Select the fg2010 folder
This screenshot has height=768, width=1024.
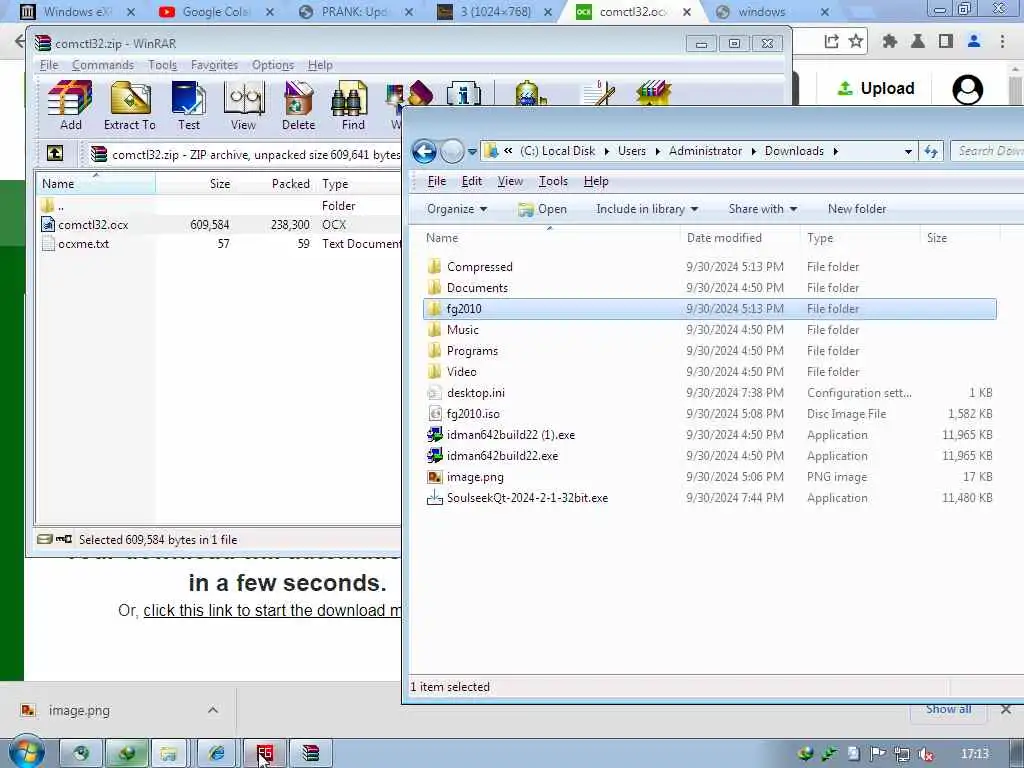[x=709, y=308]
